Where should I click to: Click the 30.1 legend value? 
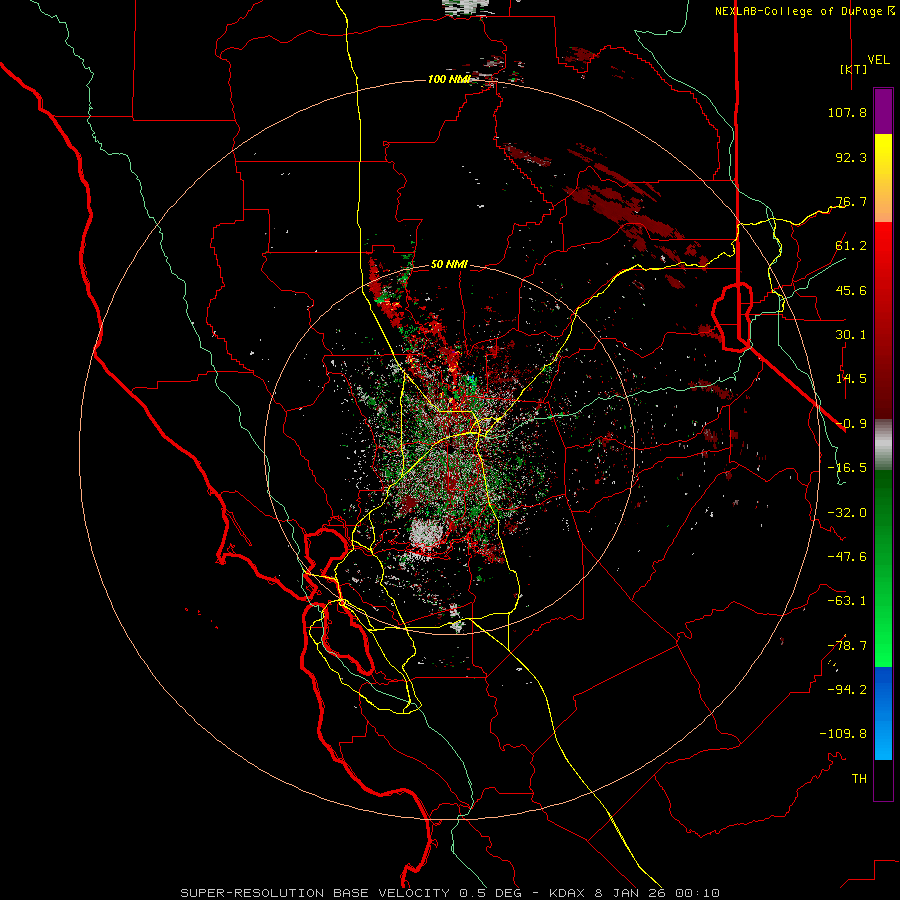coord(851,335)
